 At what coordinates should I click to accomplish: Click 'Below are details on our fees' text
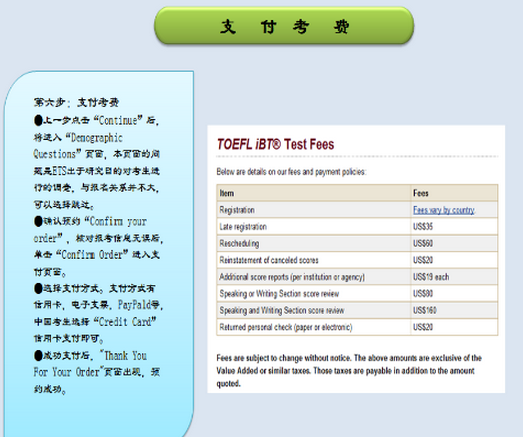tap(291, 172)
